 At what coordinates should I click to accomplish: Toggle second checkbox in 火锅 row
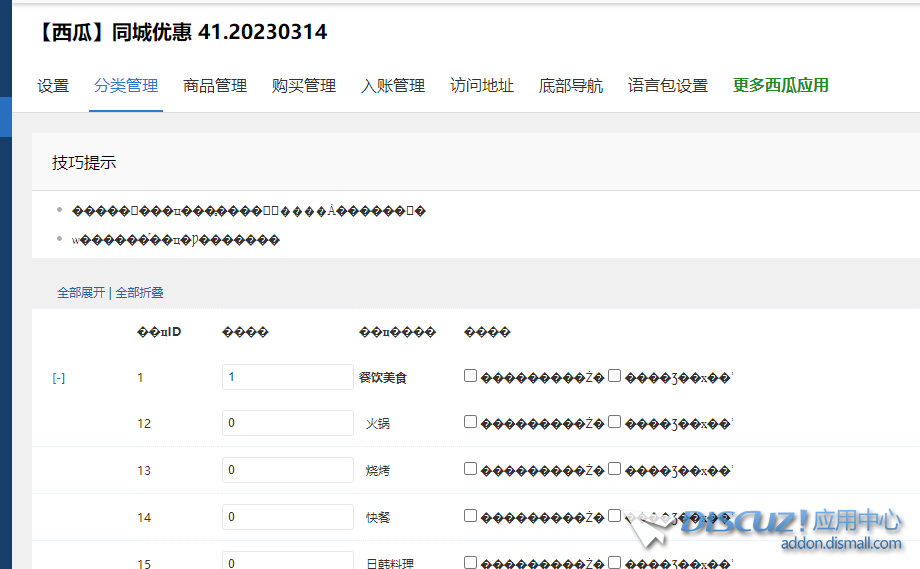(x=614, y=422)
